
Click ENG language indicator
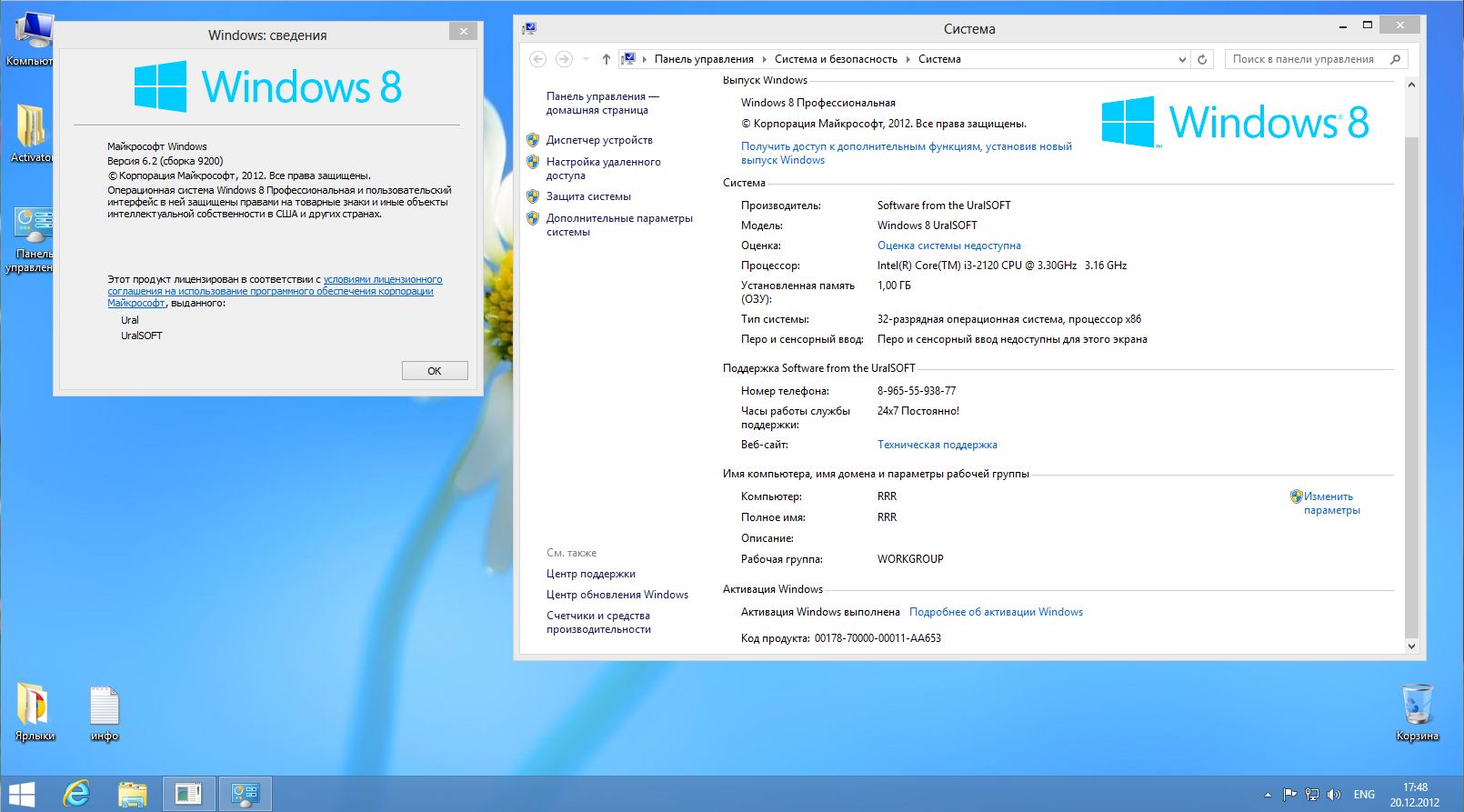(x=1364, y=795)
